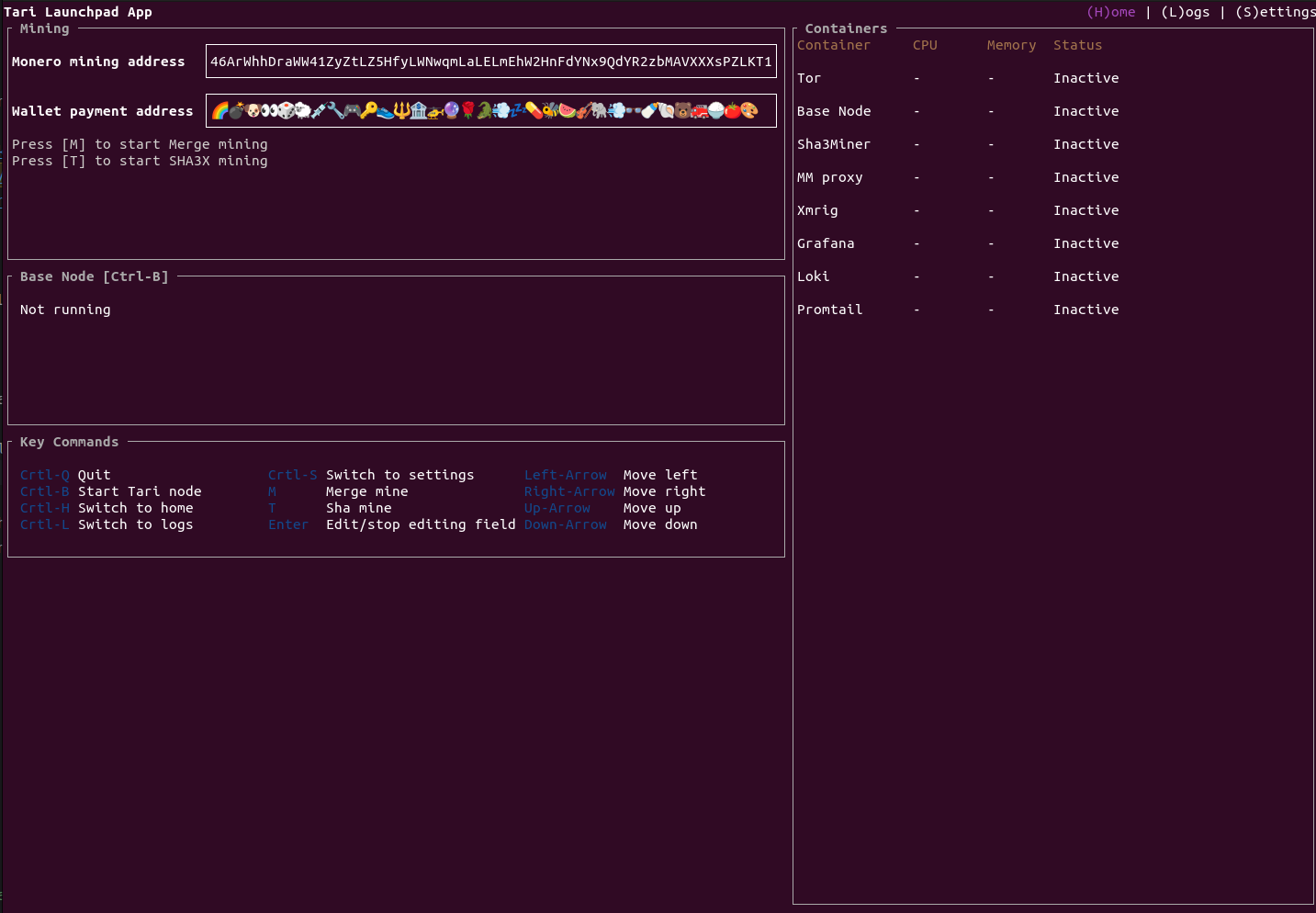This screenshot has height=913, width=1316.
Task: Click the Crtl-L Switch to logs command
Action: [107, 524]
